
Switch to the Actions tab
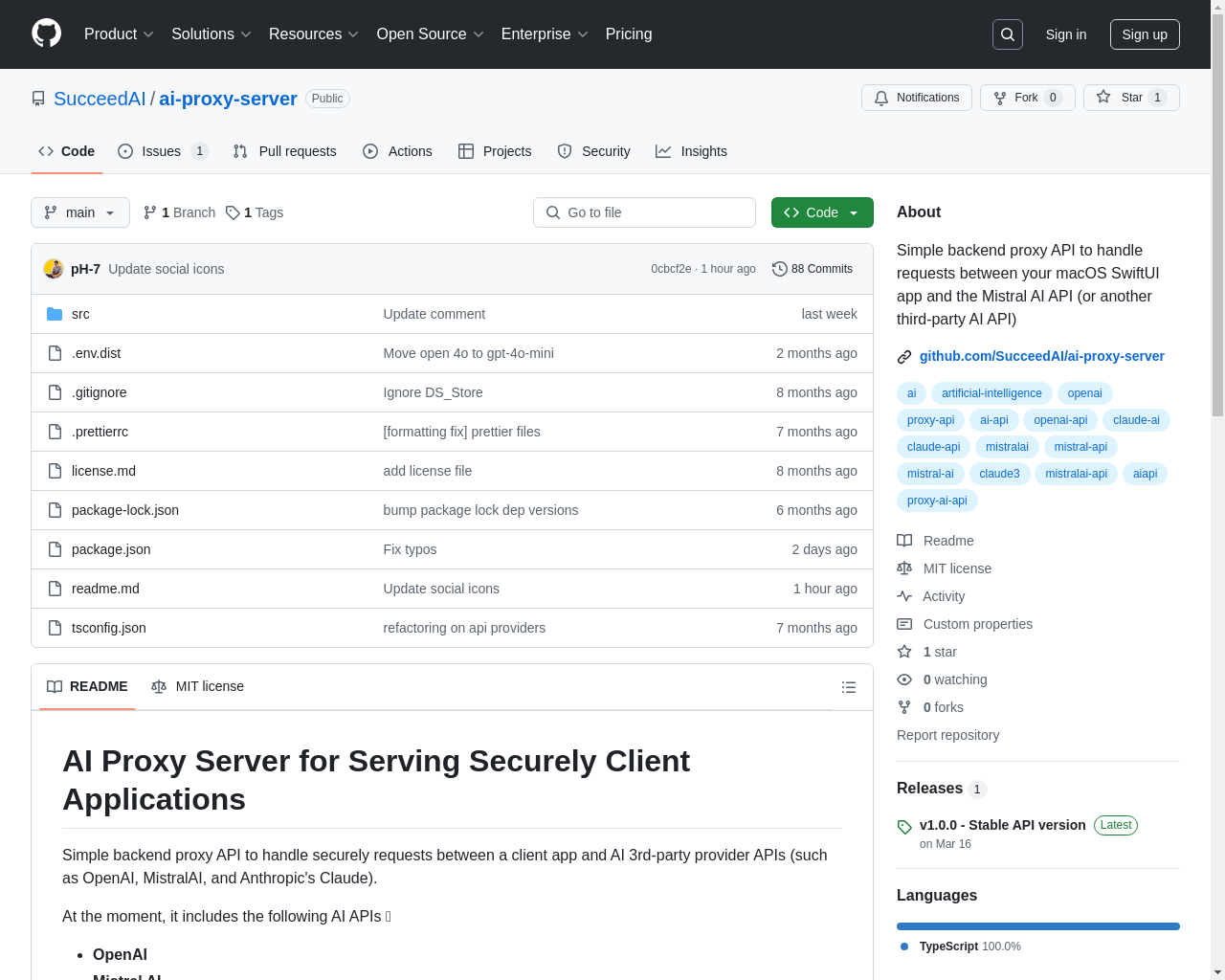398,151
